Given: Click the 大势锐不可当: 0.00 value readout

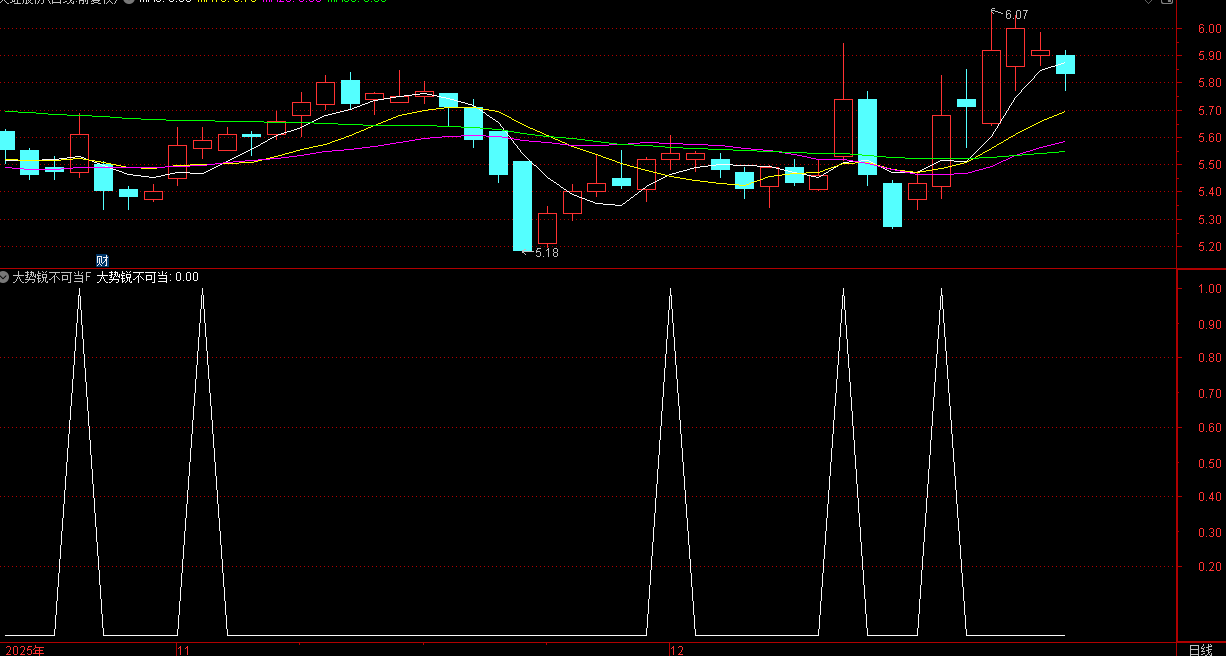Looking at the screenshot, I should [x=148, y=277].
